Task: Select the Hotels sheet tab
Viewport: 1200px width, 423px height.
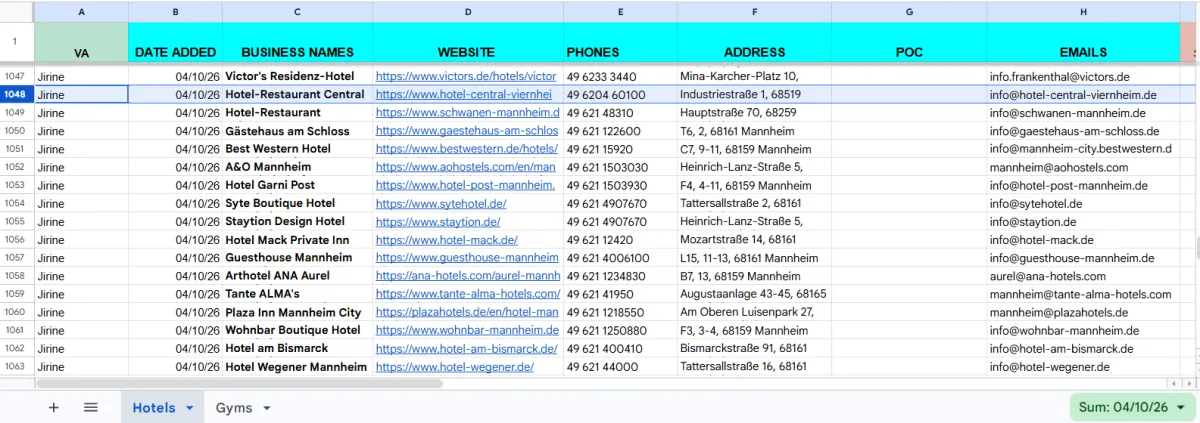Action: tap(154, 407)
